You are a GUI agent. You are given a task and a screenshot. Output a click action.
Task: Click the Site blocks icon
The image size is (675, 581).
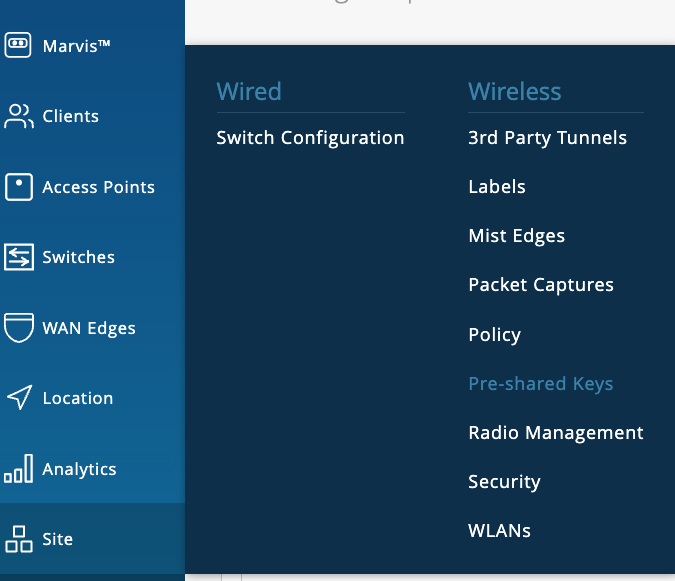click(x=19, y=539)
